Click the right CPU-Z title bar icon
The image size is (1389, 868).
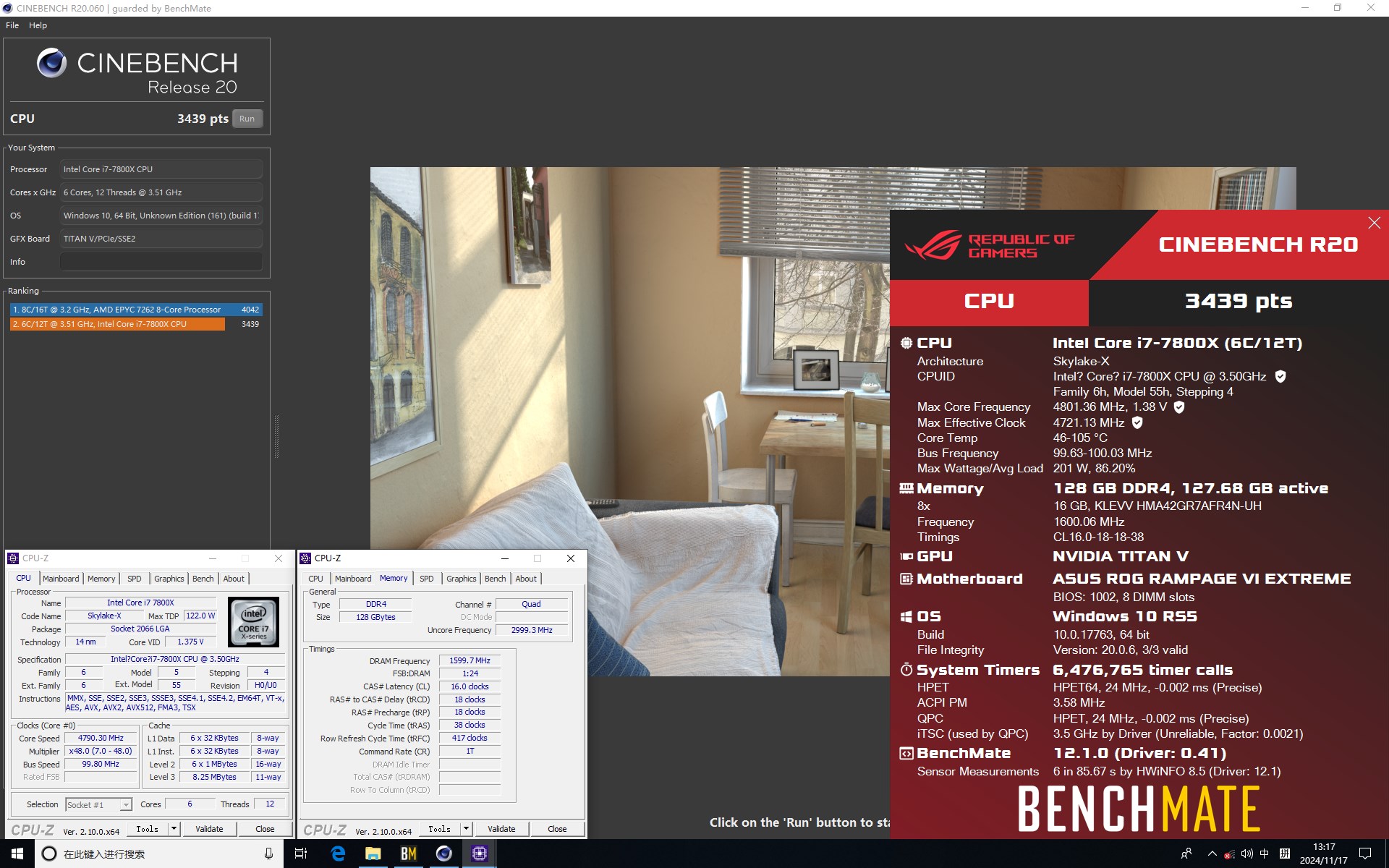[x=305, y=558]
